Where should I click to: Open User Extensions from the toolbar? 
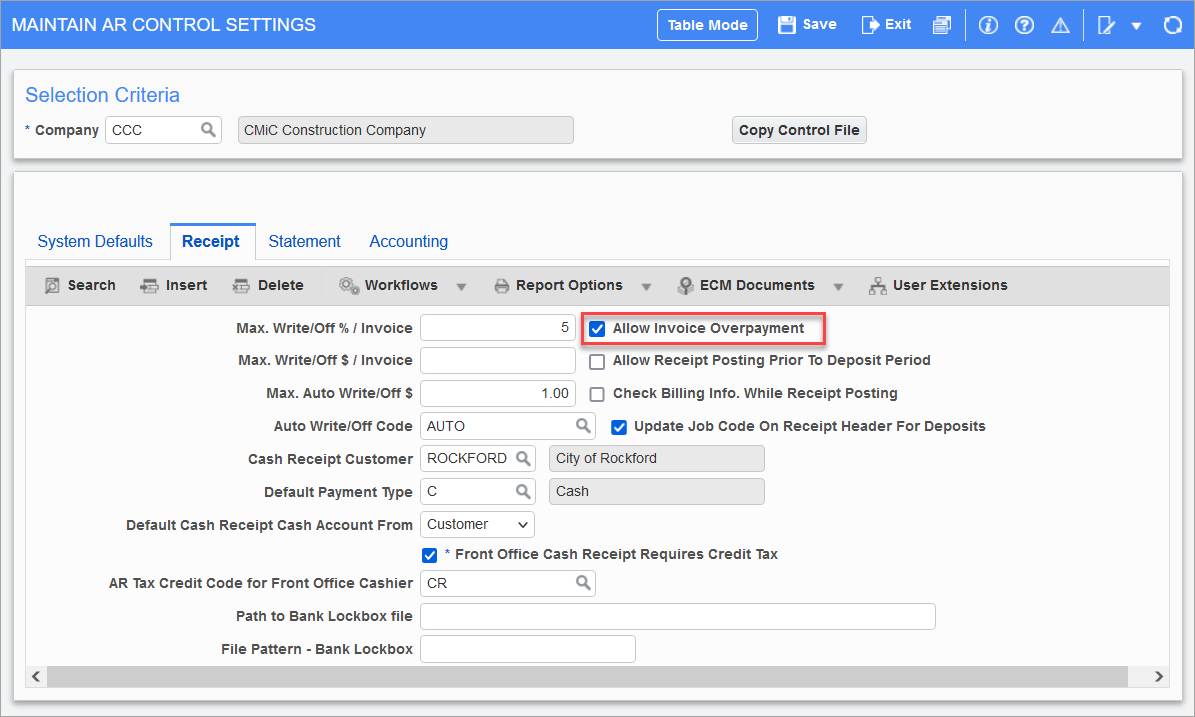coord(938,285)
